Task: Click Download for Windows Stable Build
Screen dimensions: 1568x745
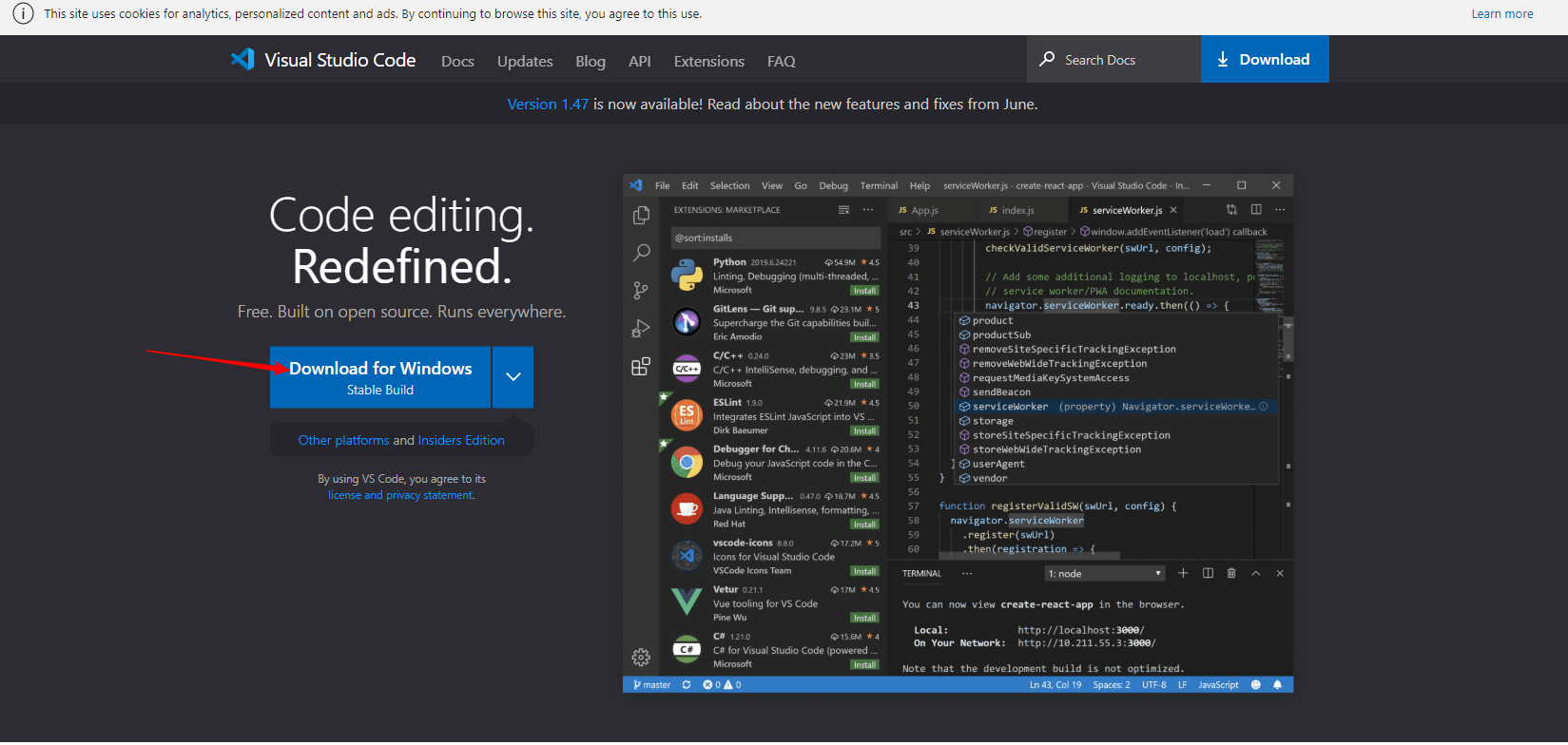Action: (x=380, y=377)
